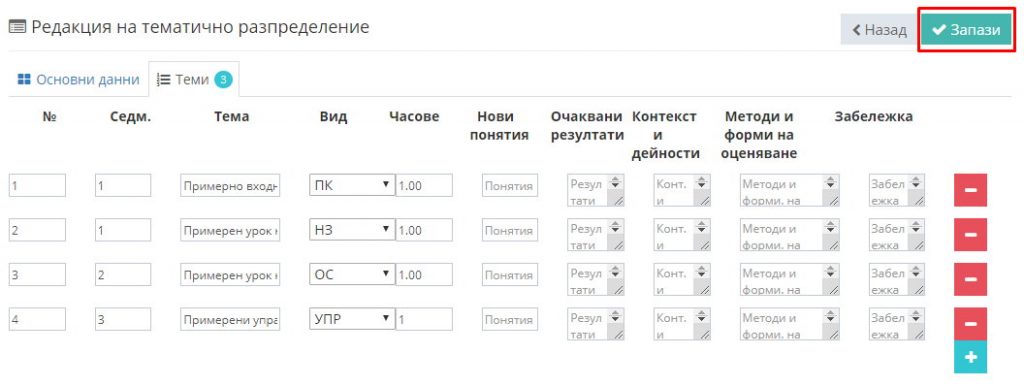The image size is (1024, 386).
Task: Click the hours field in row 2
Action: coord(424,230)
